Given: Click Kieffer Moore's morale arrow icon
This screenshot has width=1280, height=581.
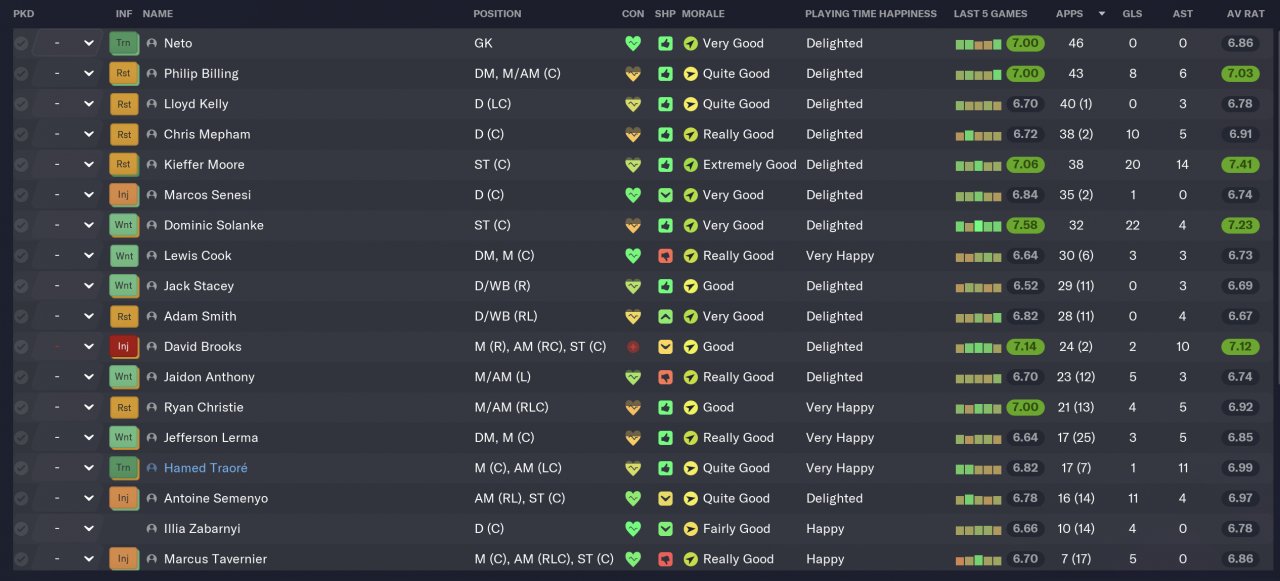Looking at the screenshot, I should click(690, 165).
